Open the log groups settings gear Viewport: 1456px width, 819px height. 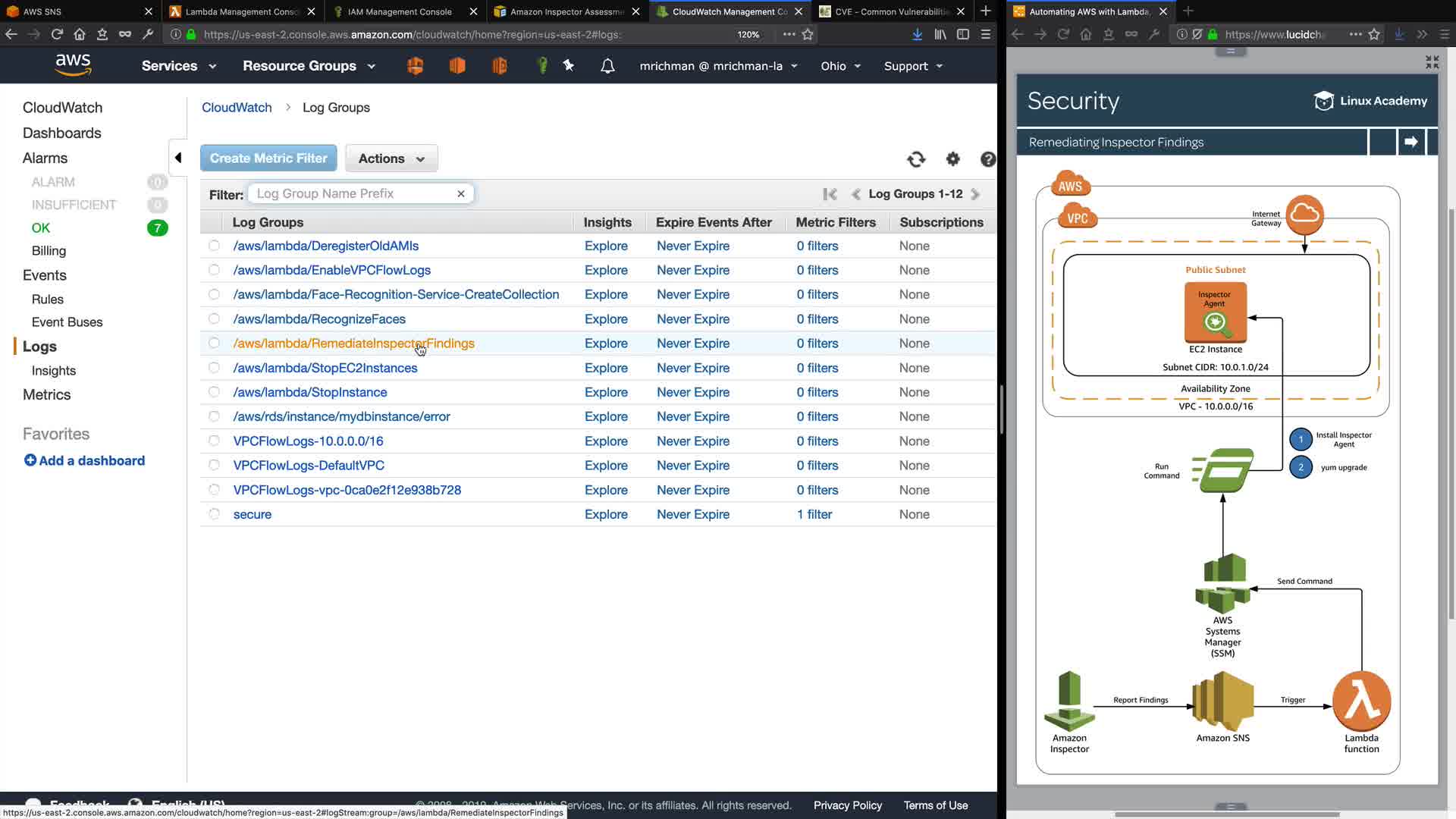(953, 159)
